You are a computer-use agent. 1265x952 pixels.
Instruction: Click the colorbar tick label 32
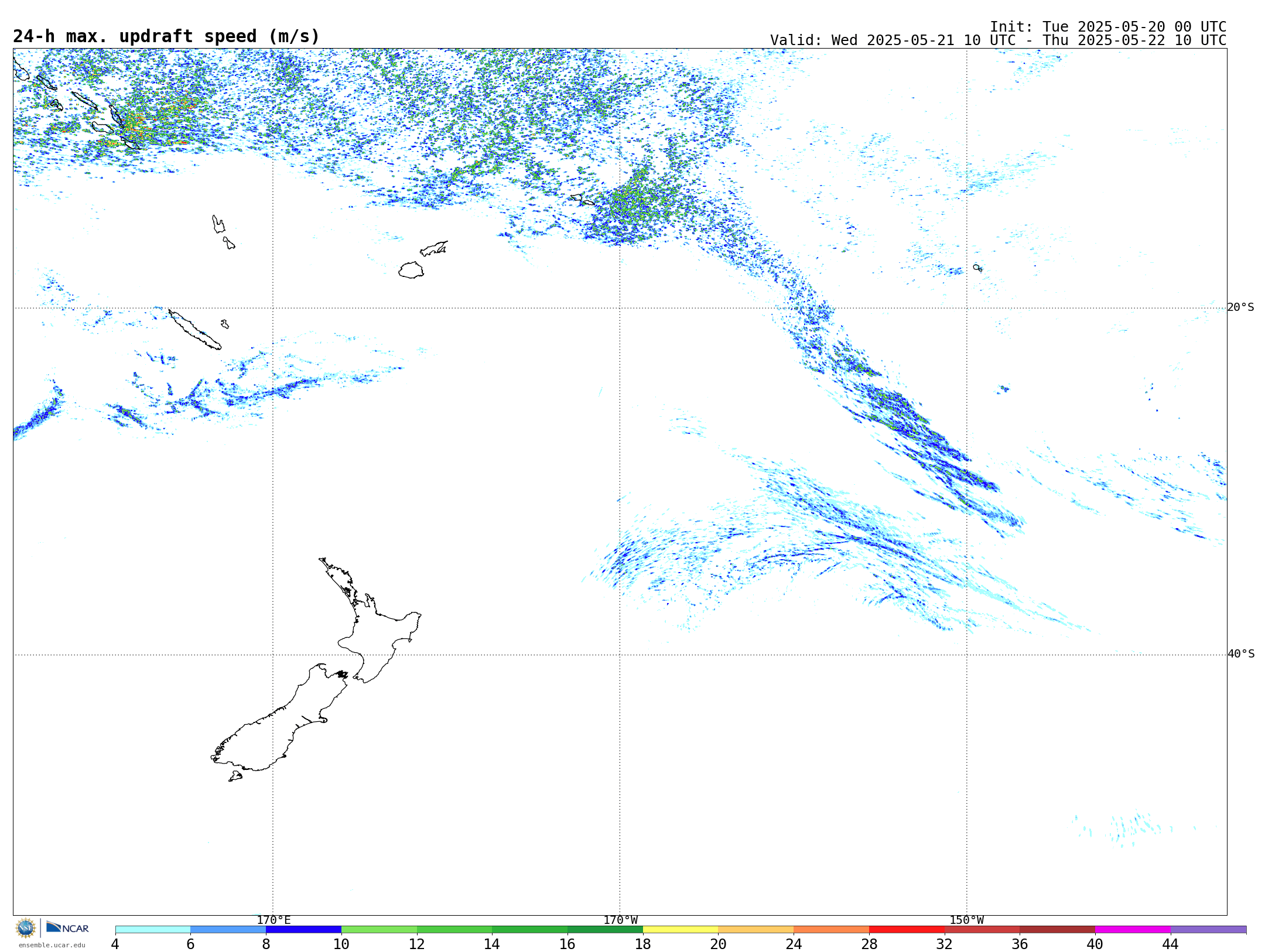point(945,944)
